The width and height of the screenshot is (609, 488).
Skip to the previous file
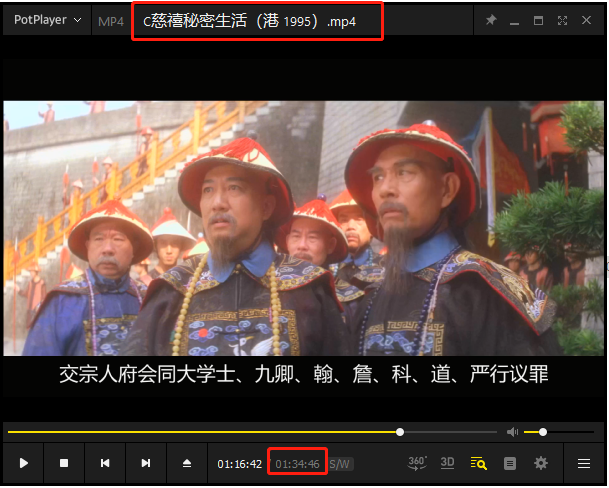coord(105,463)
